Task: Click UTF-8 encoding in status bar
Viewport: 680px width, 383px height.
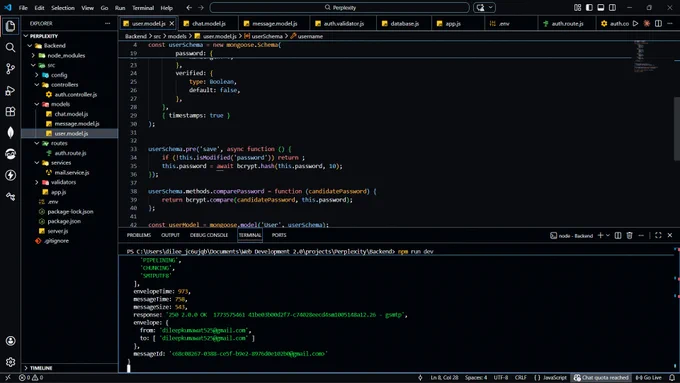Action: 500,378
